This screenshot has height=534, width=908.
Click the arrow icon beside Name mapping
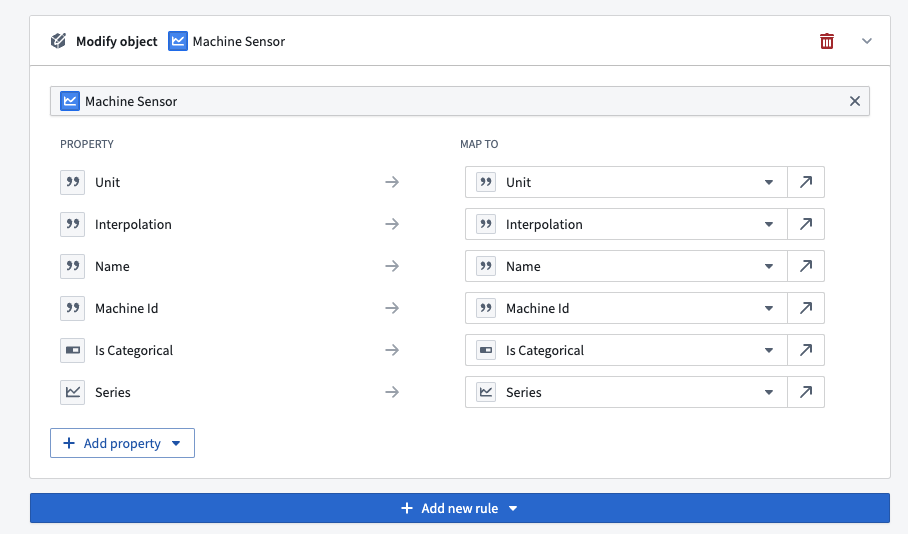[806, 266]
